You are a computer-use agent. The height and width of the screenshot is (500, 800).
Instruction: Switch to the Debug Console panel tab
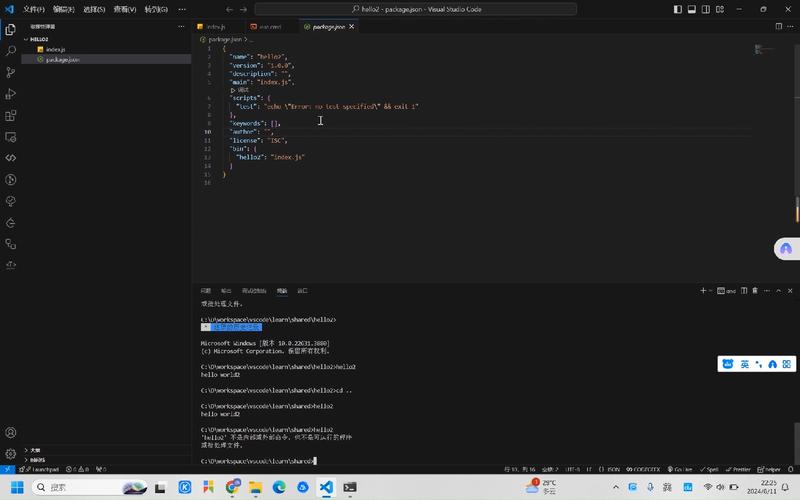click(x=254, y=290)
